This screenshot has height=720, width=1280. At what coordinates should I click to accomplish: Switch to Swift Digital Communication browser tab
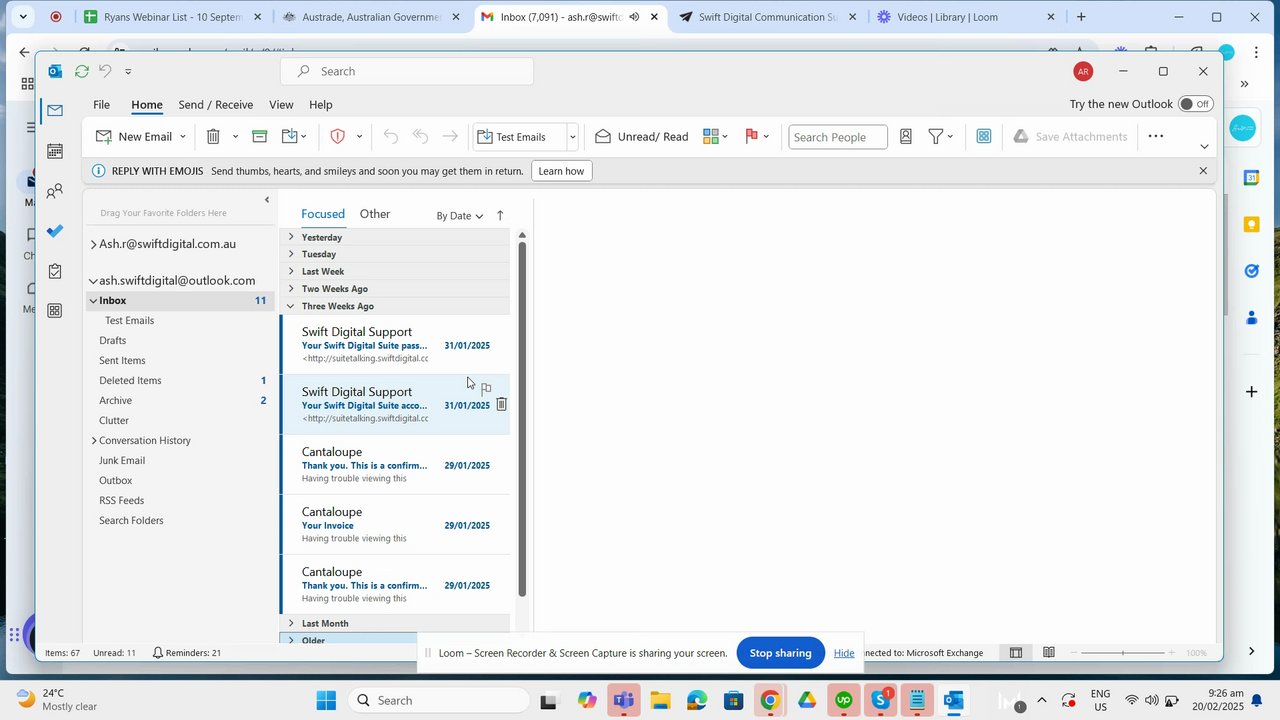(x=767, y=17)
